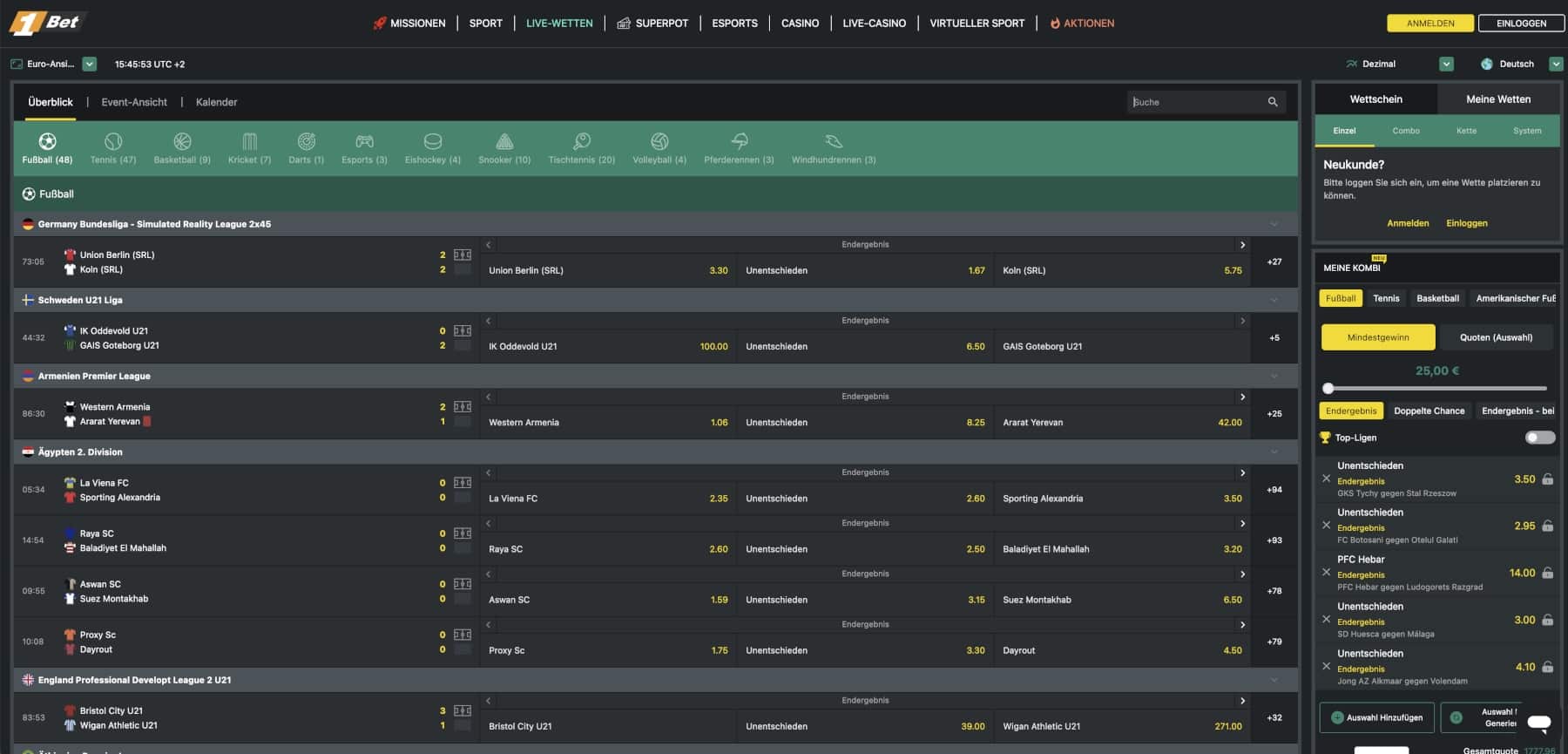Open the Dezimal odds format dropdown

point(1446,64)
